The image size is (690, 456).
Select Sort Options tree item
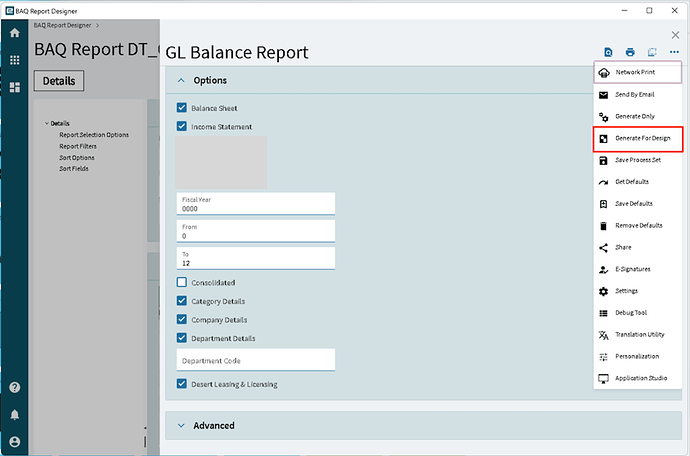pos(77,158)
